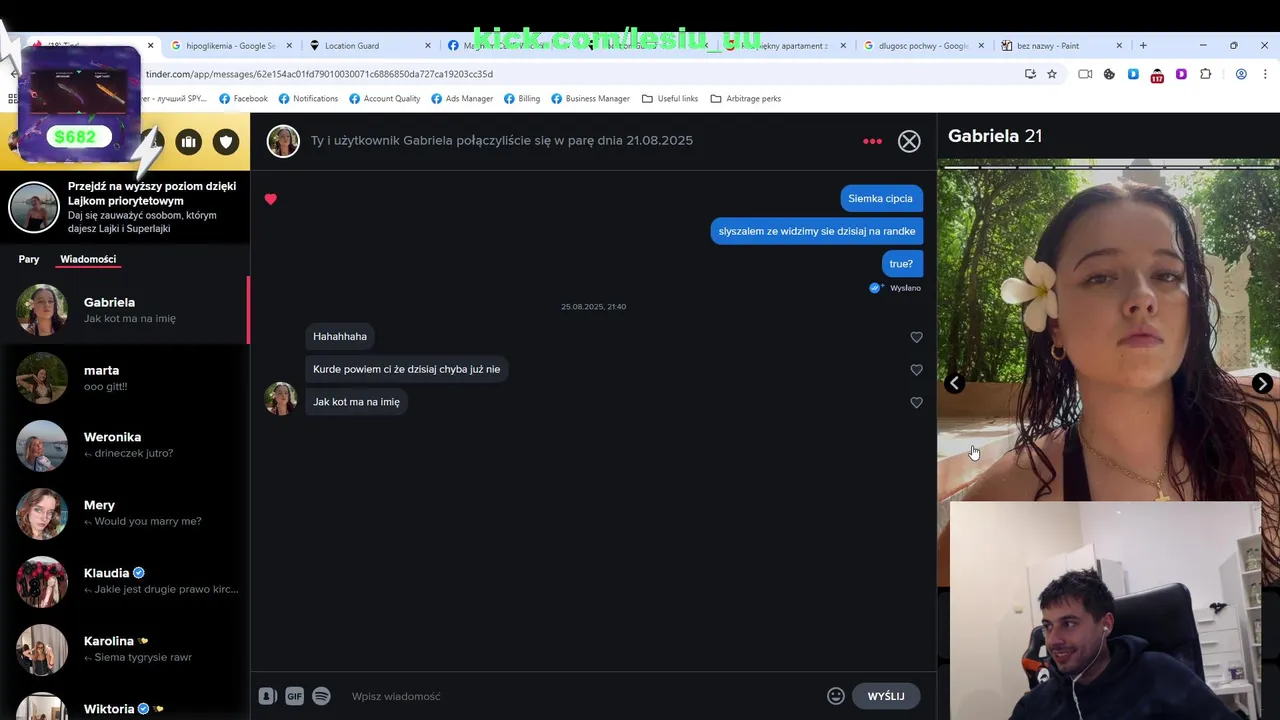The width and height of the screenshot is (1280, 720).
Task: Open the Billing bookmark
Action: pyautogui.click(x=521, y=99)
